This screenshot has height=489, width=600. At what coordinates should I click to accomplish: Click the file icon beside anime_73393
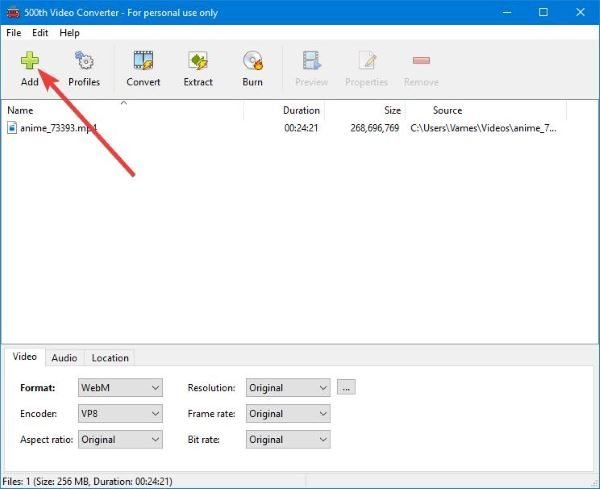(12, 128)
